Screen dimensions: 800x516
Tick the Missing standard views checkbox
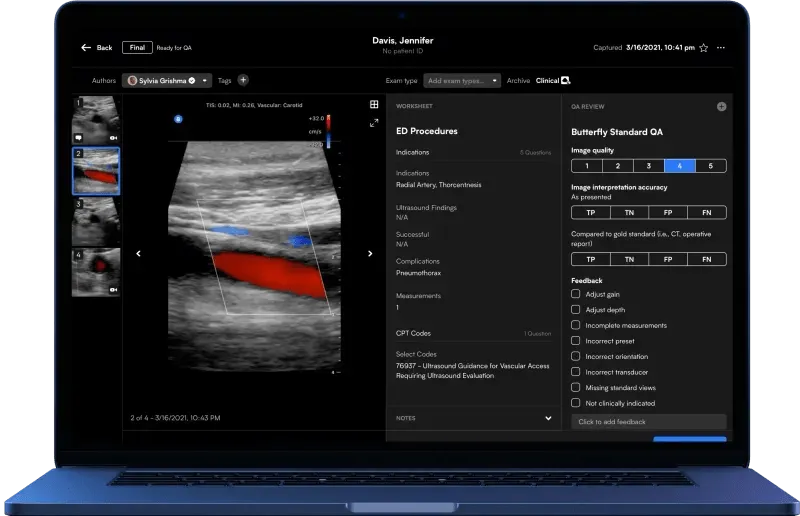(576, 387)
